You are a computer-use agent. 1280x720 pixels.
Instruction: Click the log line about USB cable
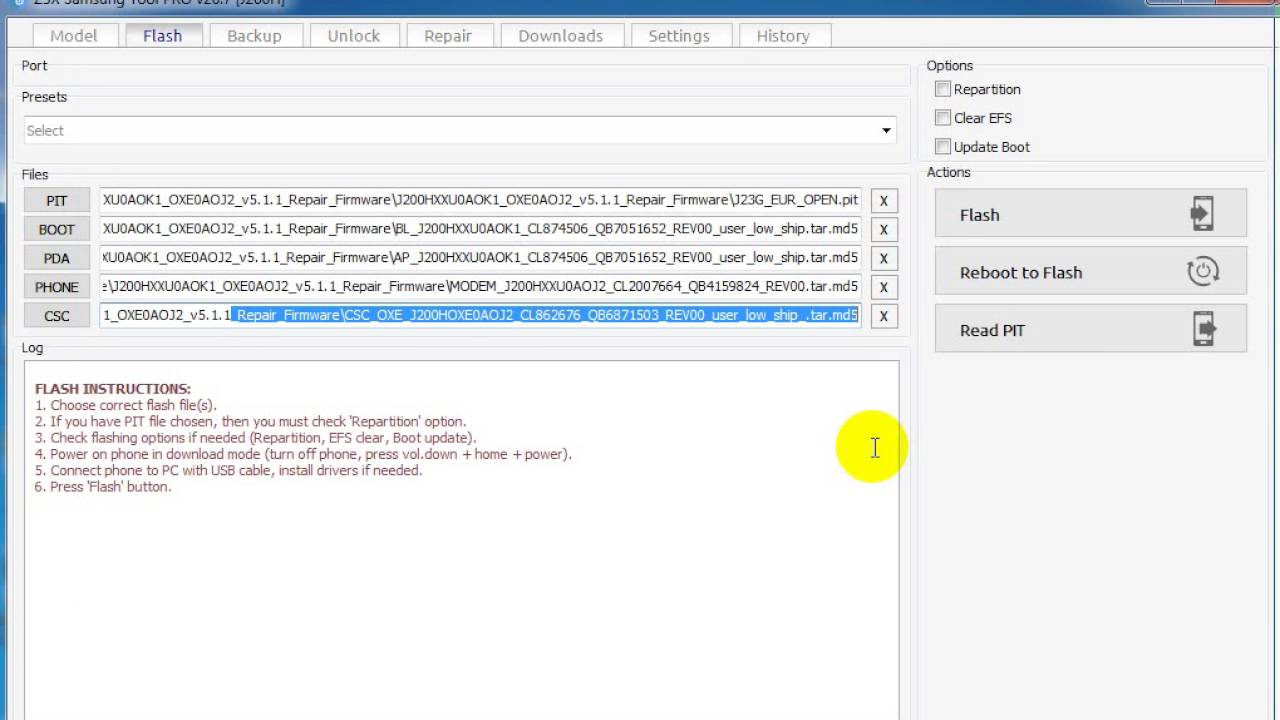coord(229,470)
